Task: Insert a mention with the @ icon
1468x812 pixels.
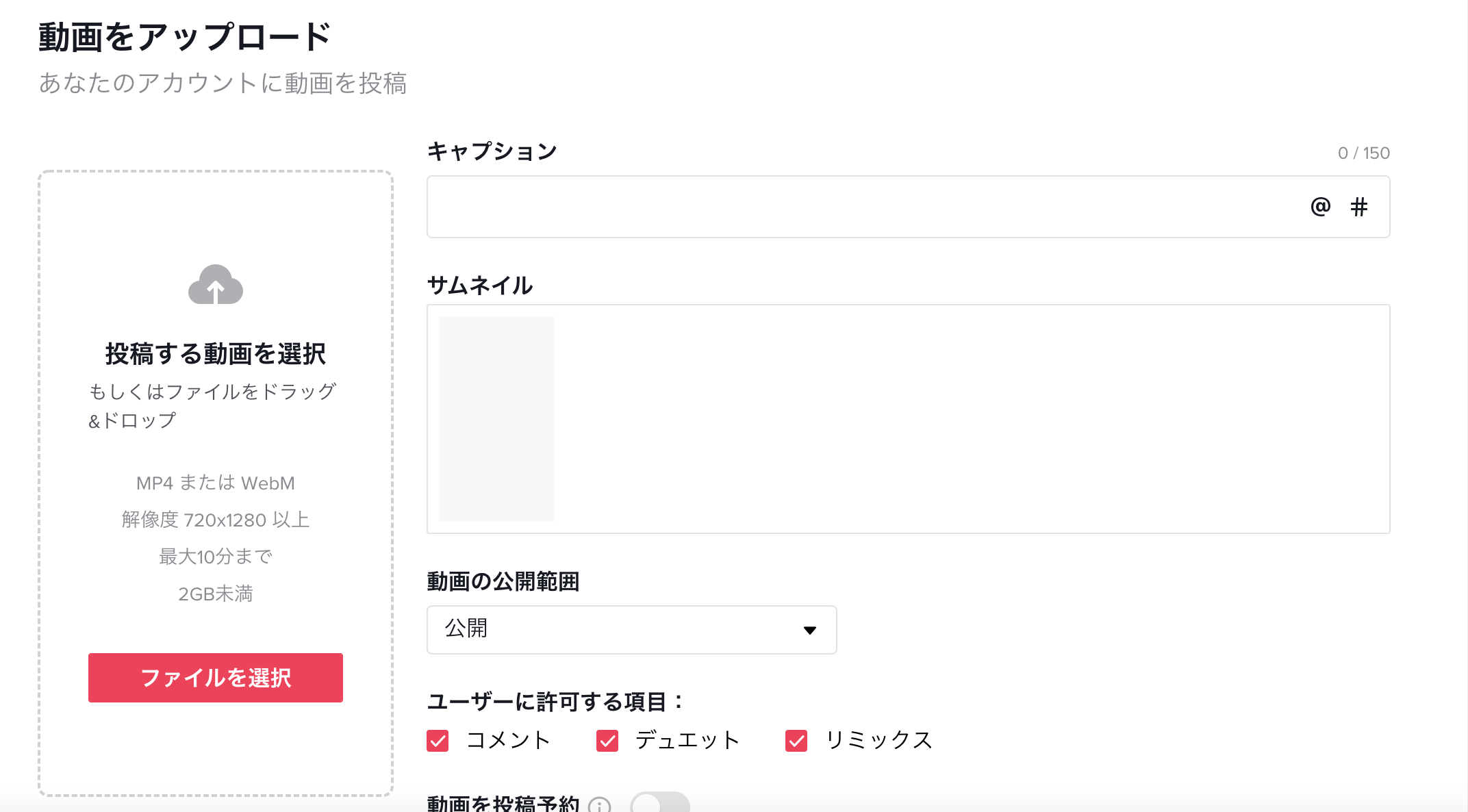Action: point(1320,207)
